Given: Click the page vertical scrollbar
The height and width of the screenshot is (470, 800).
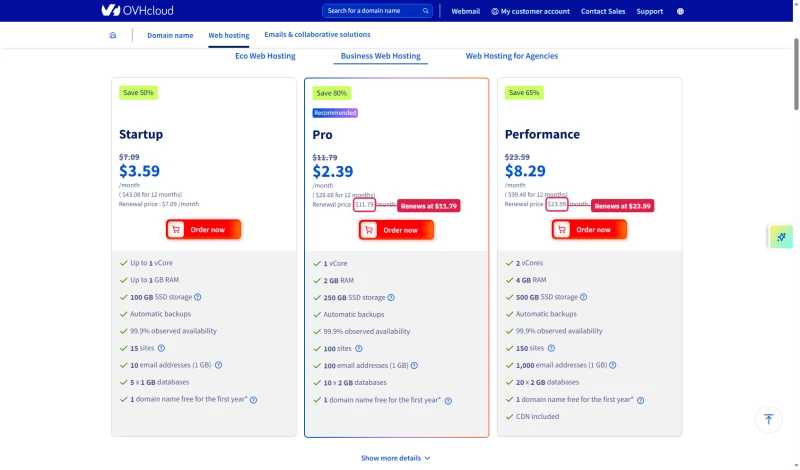Looking at the screenshot, I should tap(796, 74).
